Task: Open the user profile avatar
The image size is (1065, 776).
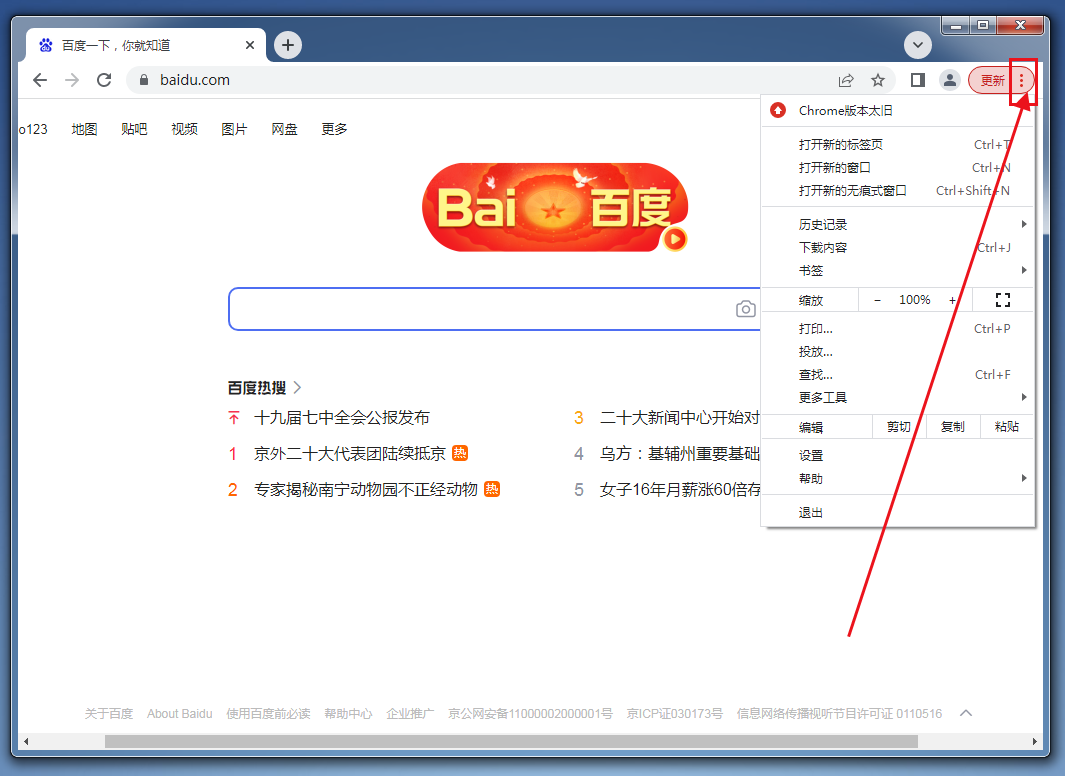Action: [x=950, y=80]
